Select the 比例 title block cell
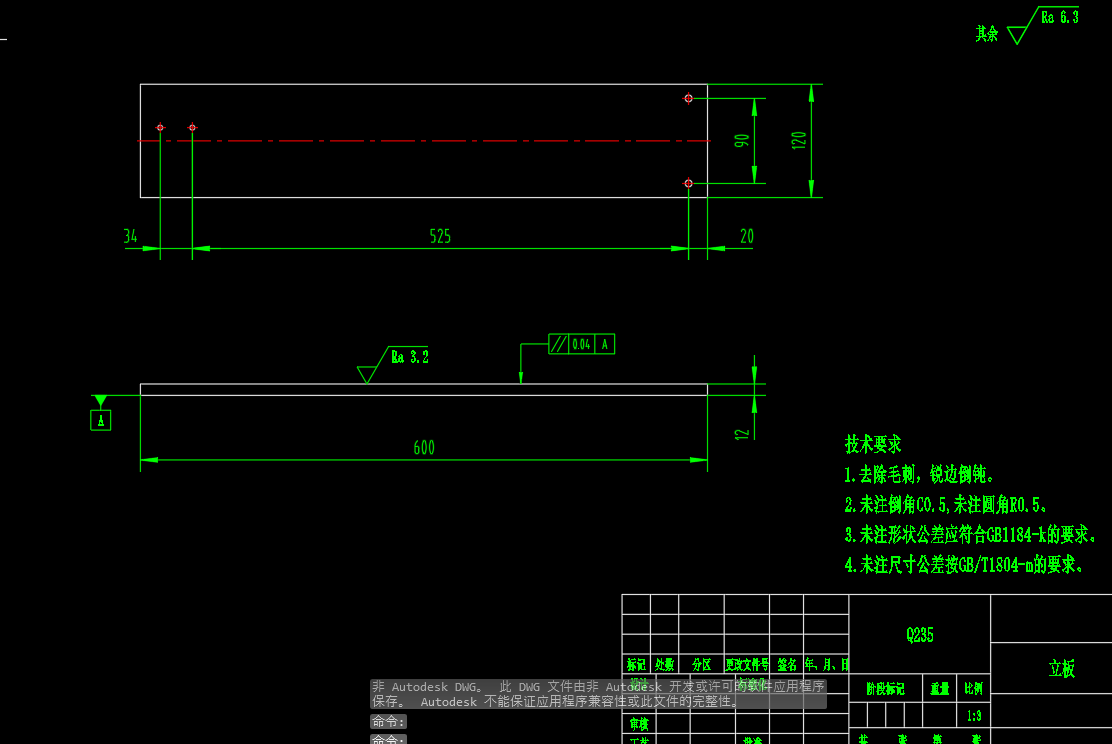This screenshot has height=744, width=1112. (974, 689)
